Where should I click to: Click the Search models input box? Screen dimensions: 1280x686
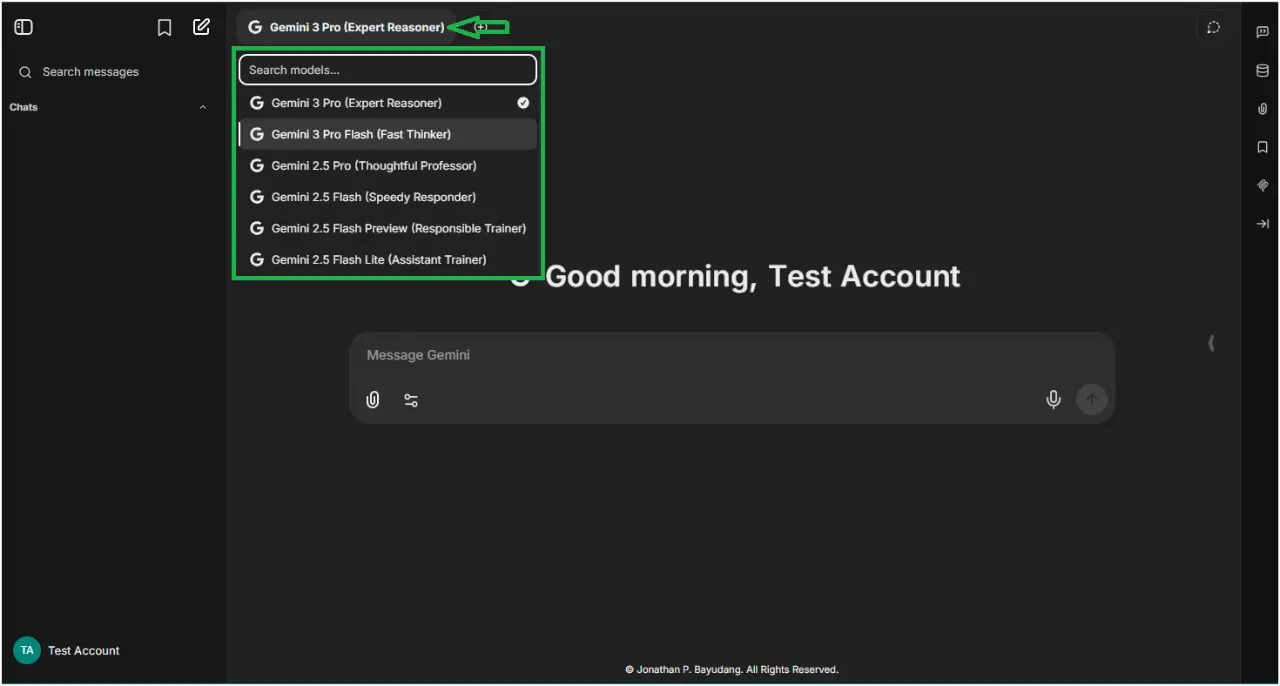pyautogui.click(x=388, y=70)
